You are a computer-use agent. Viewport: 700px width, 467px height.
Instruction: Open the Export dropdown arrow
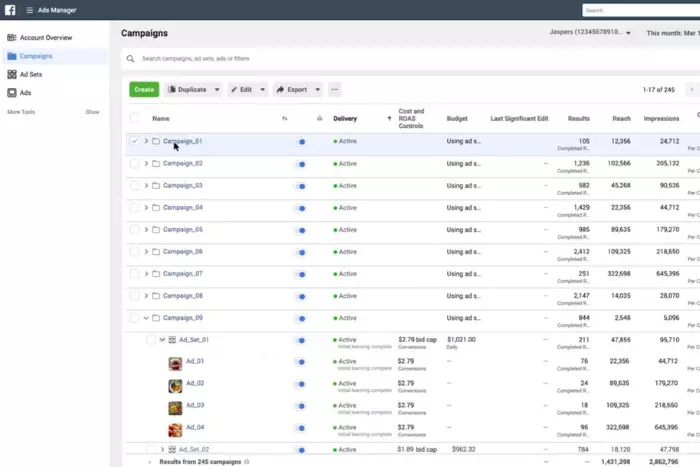[x=317, y=89]
